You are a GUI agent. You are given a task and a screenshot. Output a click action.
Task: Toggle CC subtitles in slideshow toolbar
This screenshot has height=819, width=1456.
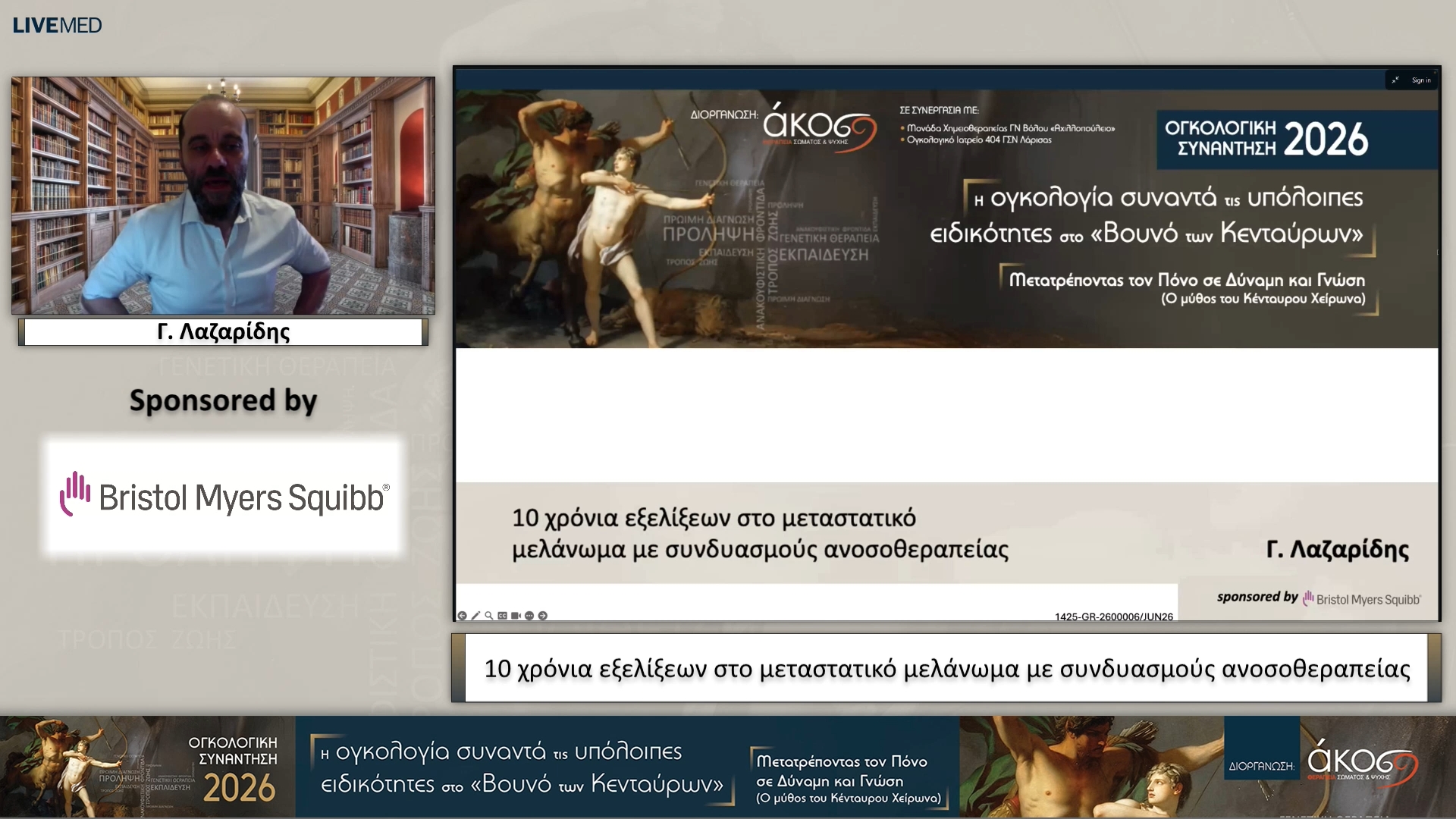[x=502, y=616]
